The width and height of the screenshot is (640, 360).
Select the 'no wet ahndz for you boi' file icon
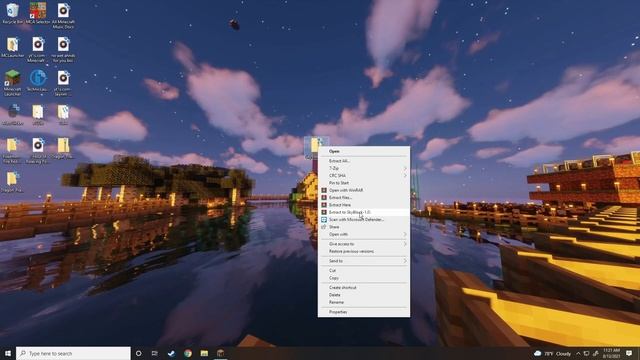[x=63, y=50]
